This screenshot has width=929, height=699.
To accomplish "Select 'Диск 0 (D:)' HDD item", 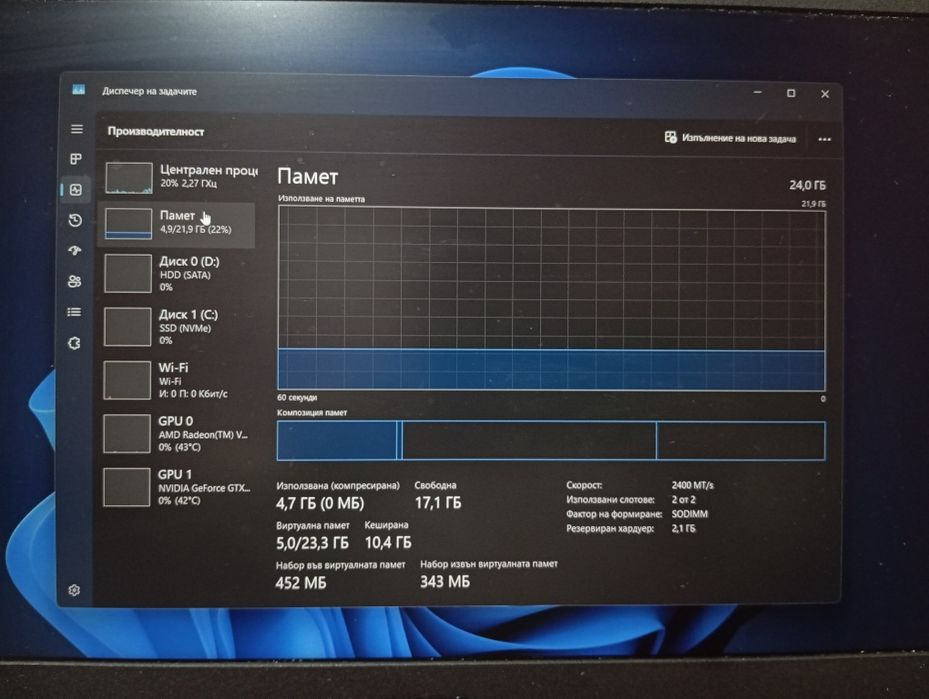I will [x=178, y=274].
